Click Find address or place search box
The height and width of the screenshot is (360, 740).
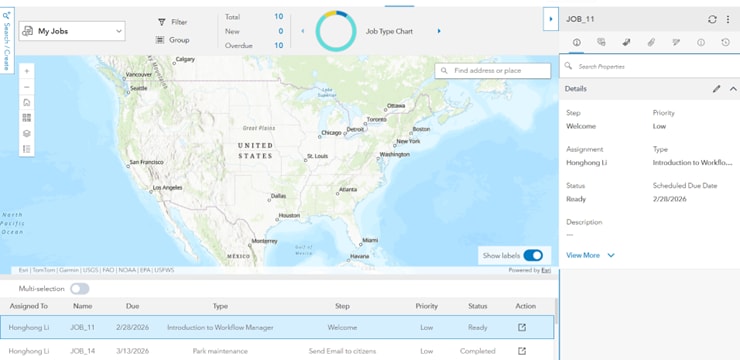493,71
